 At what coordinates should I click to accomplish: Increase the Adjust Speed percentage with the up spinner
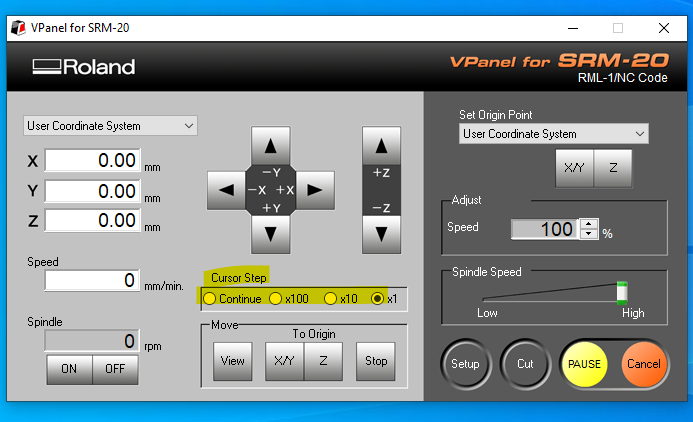pyautogui.click(x=589, y=224)
